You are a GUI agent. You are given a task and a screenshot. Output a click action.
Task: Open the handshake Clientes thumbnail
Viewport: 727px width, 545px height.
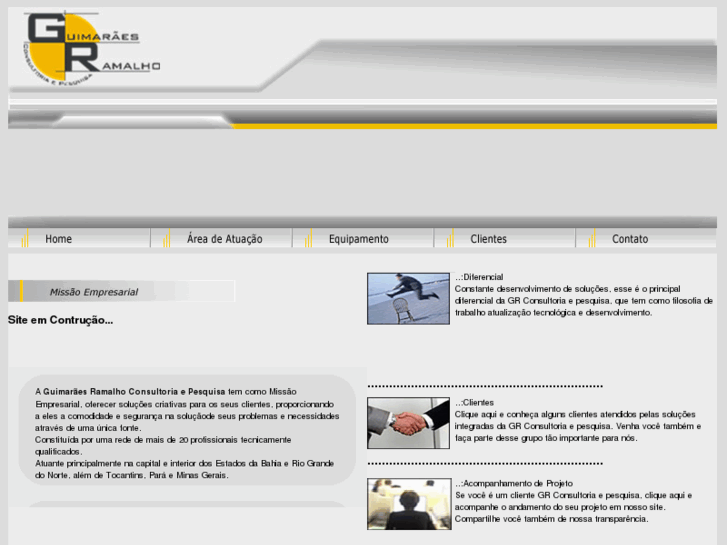click(408, 423)
